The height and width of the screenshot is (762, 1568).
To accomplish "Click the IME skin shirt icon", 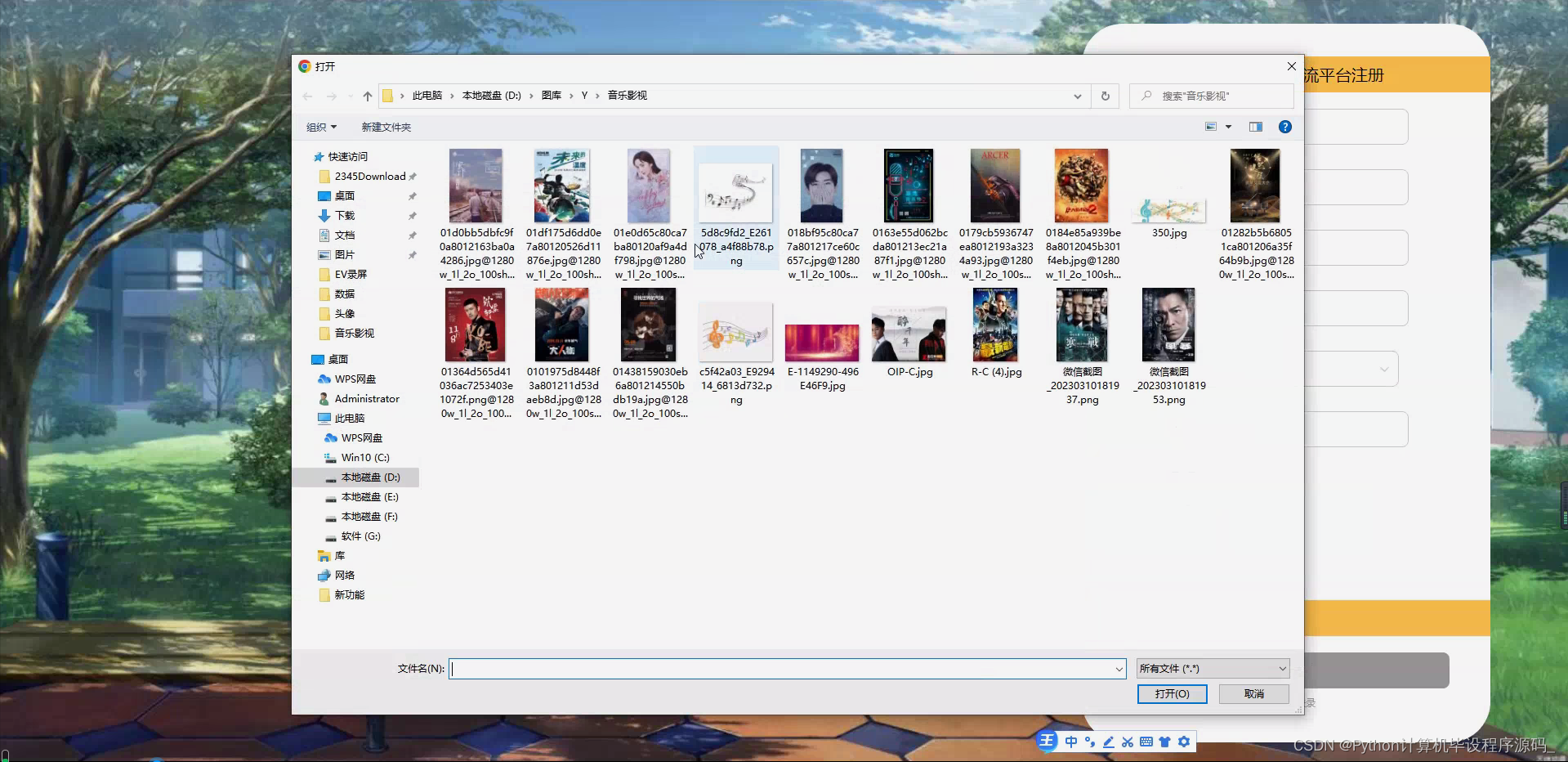I will tap(1165, 742).
